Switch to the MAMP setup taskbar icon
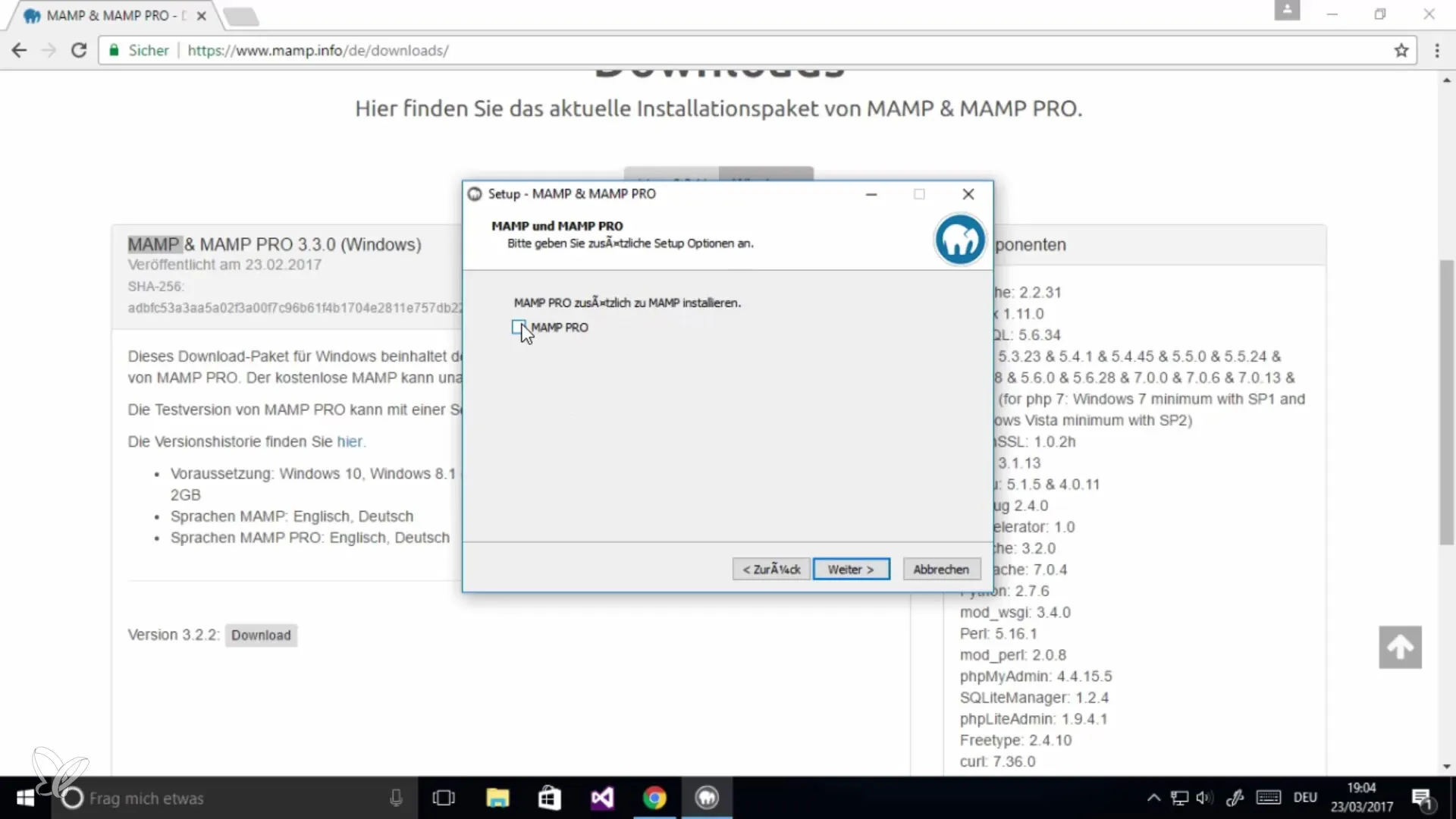 [x=707, y=798]
